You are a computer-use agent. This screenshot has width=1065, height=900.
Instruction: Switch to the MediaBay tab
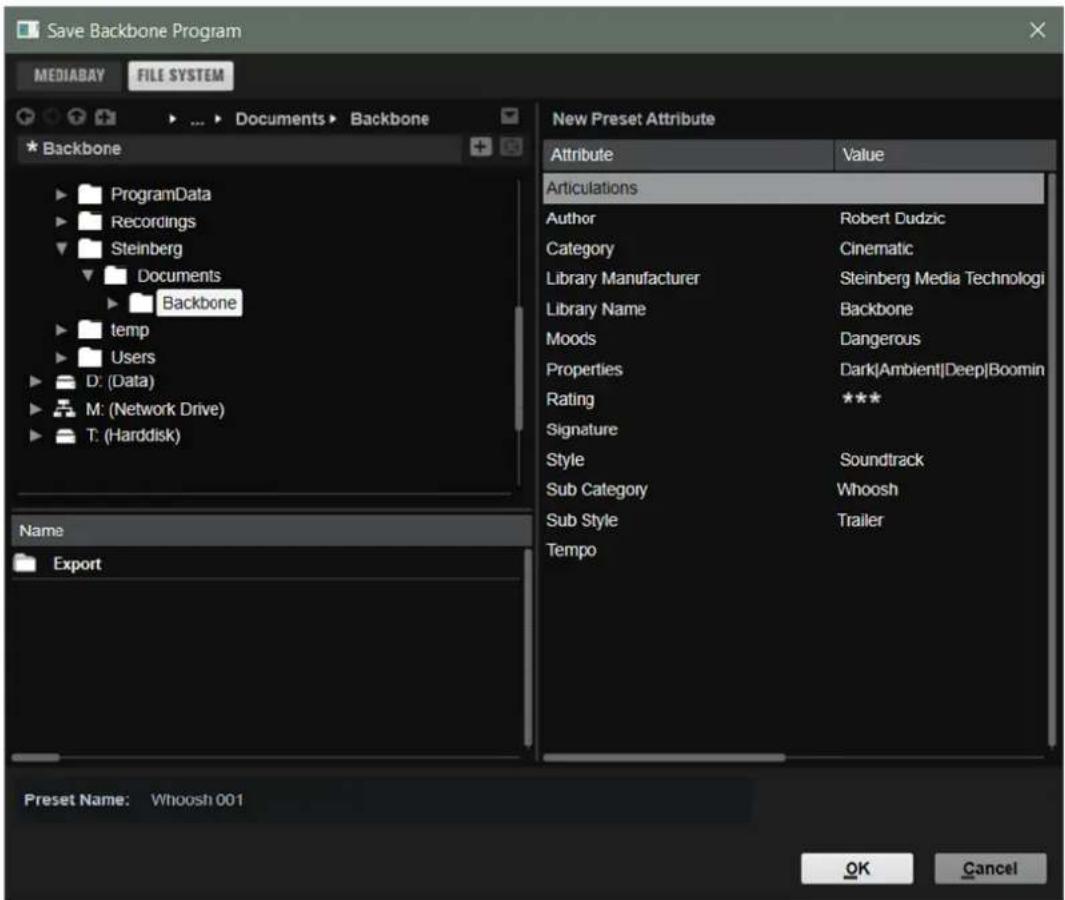(x=69, y=75)
